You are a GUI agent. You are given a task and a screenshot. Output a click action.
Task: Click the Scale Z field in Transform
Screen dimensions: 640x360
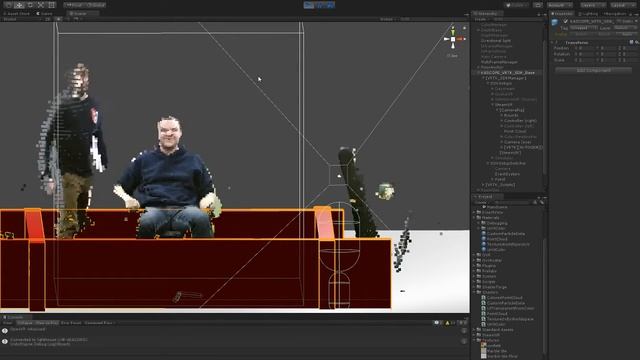[x=631, y=60]
